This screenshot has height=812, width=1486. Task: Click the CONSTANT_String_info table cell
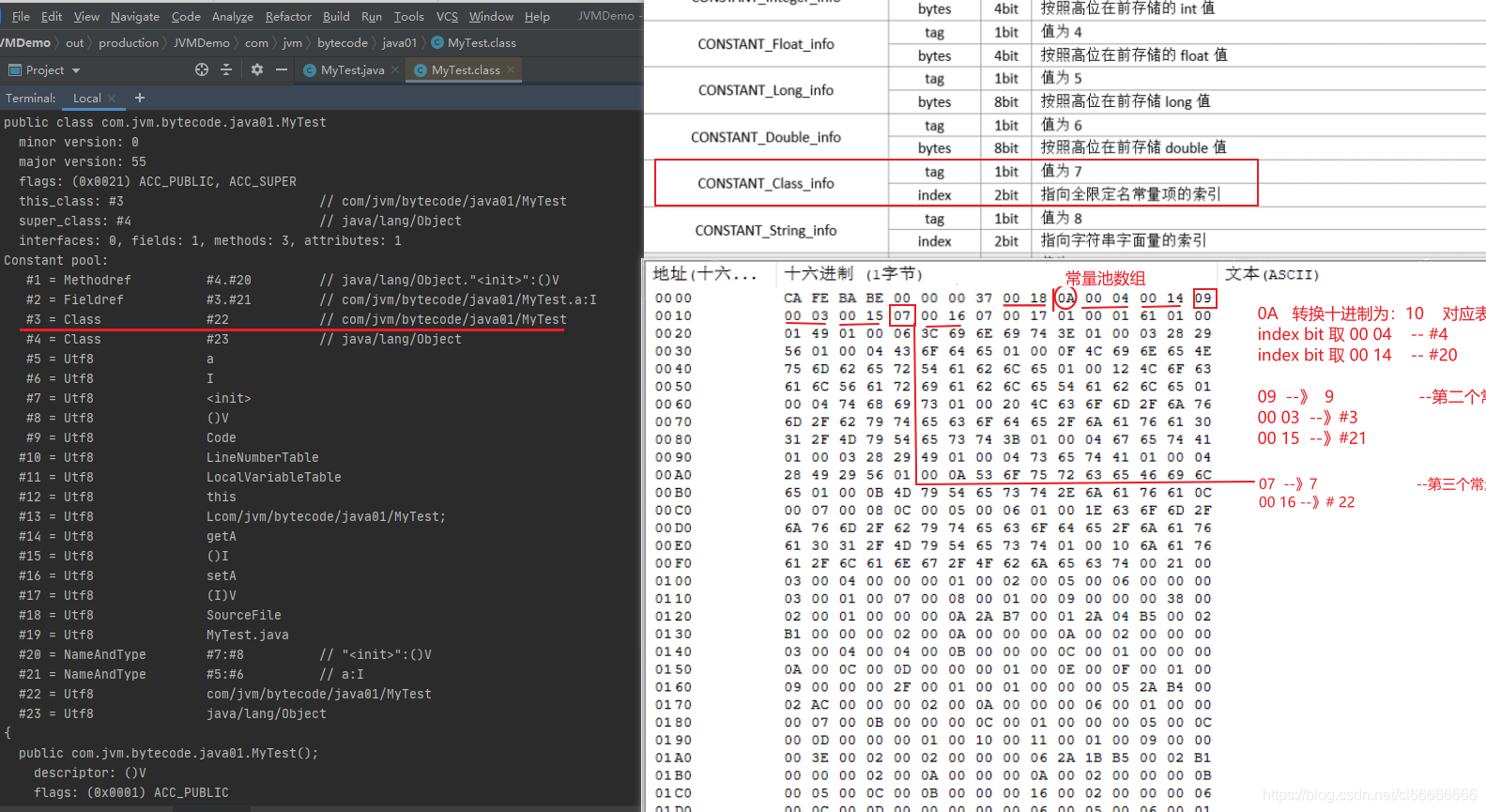766,230
